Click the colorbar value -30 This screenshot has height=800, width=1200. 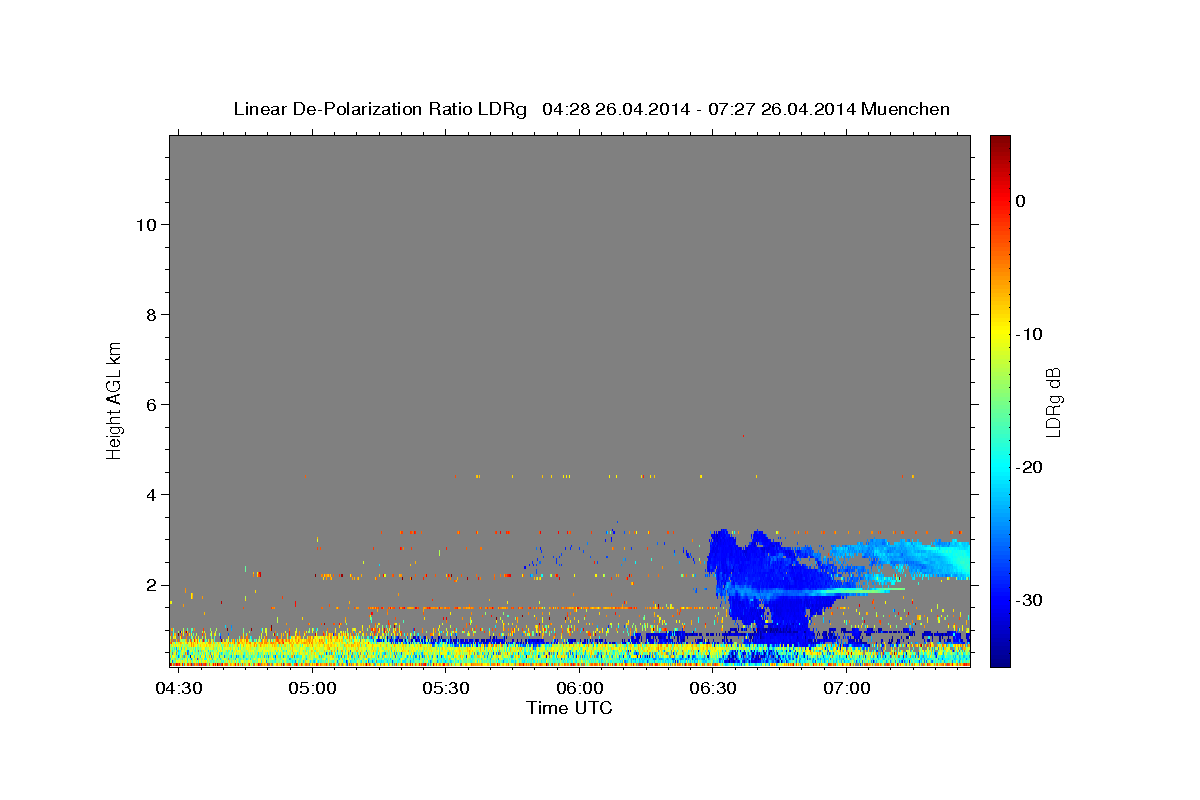coord(1031,600)
